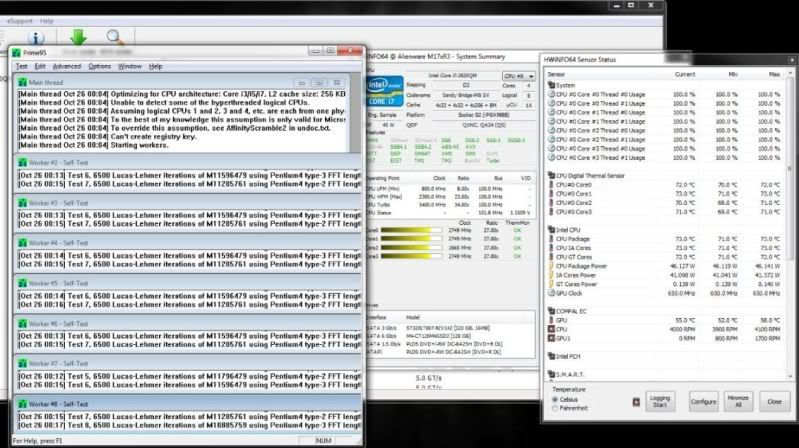This screenshot has width=799, height=448.
Task: Click the Sensor Status list scrollbar up arrow
Action: coord(791,74)
